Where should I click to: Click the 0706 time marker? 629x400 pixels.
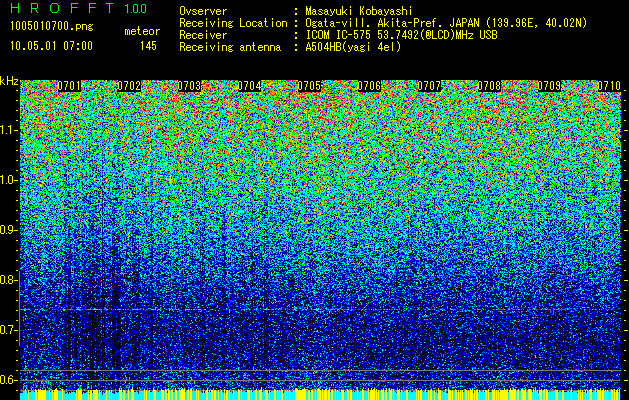[x=369, y=86]
